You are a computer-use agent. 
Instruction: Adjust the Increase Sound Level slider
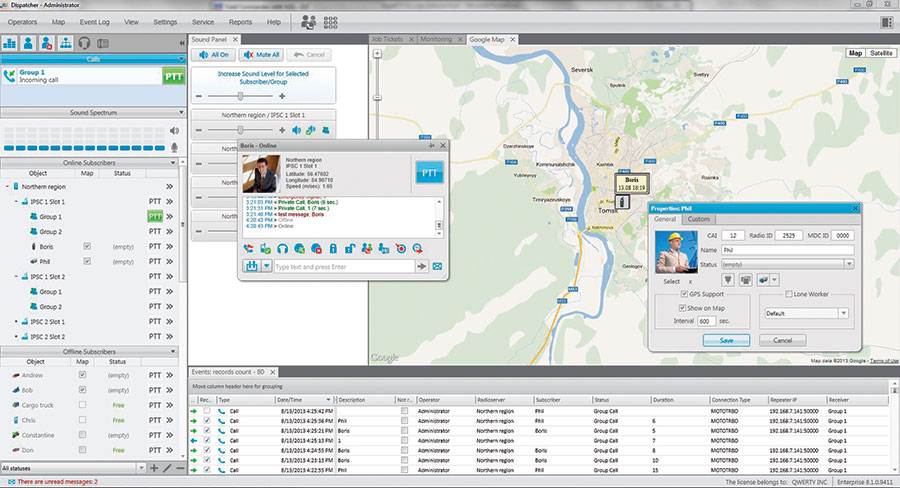click(240, 96)
